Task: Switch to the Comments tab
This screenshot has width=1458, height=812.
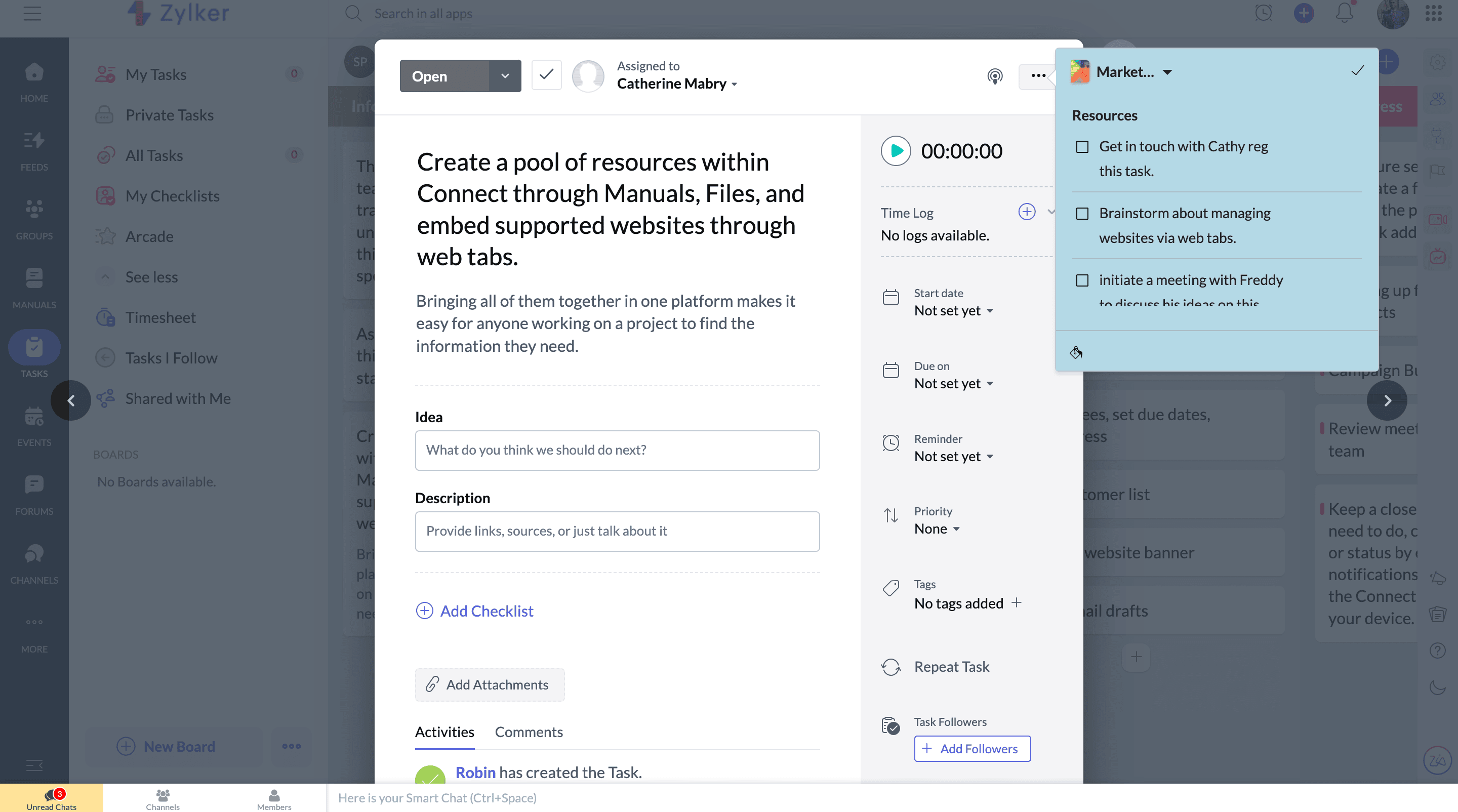Action: pyautogui.click(x=528, y=732)
